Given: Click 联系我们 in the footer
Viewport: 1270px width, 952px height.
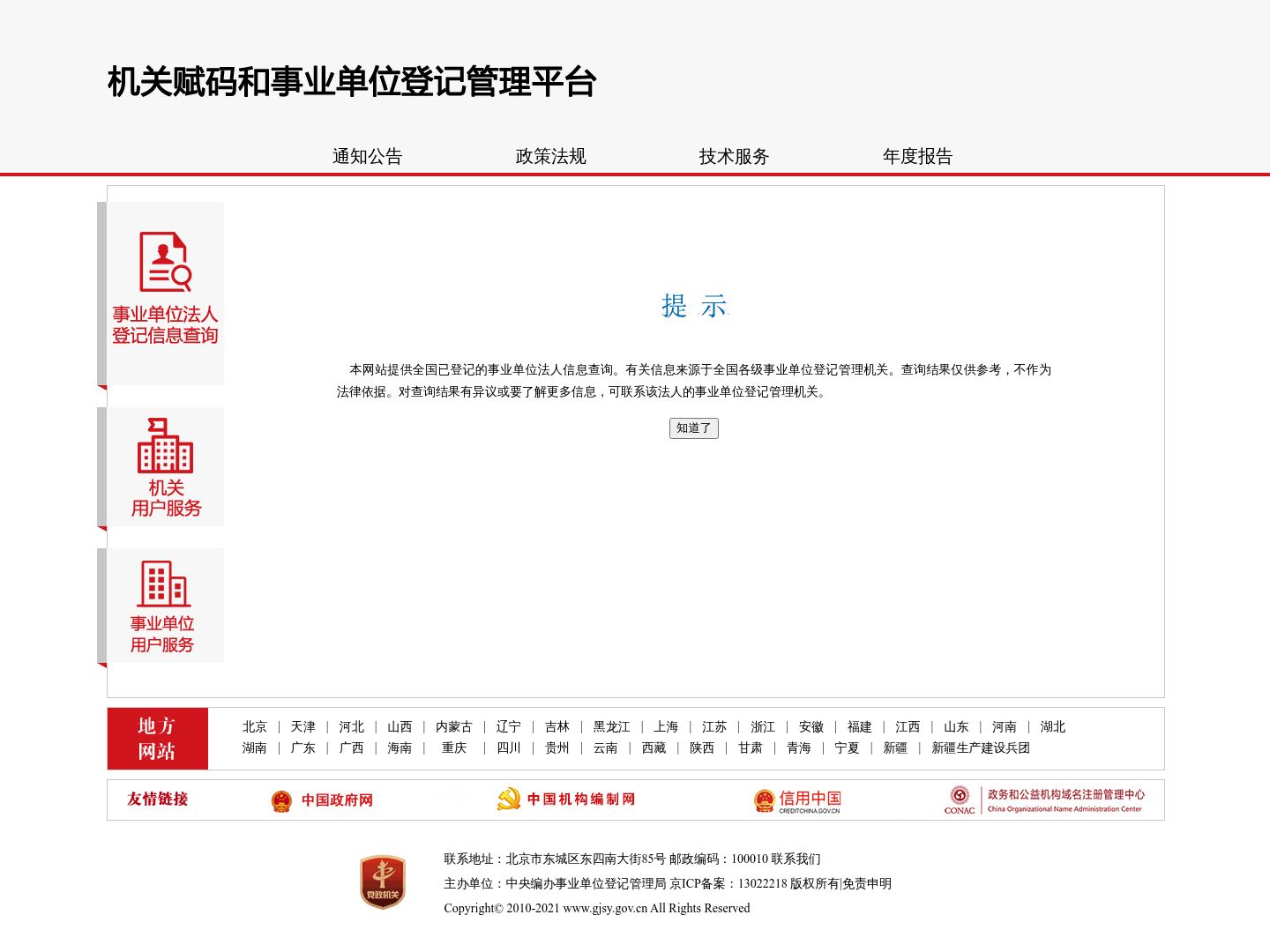Looking at the screenshot, I should click(796, 859).
